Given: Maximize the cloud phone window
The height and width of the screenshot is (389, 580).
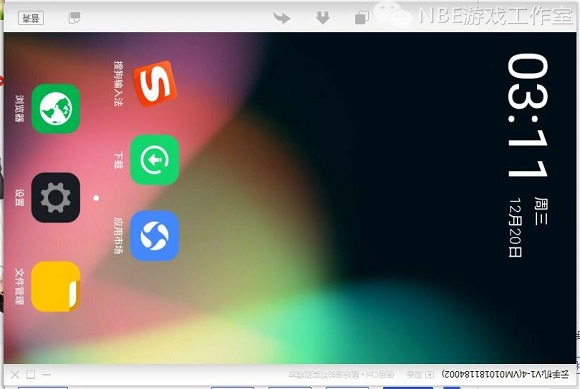Looking at the screenshot, I should coord(31,375).
